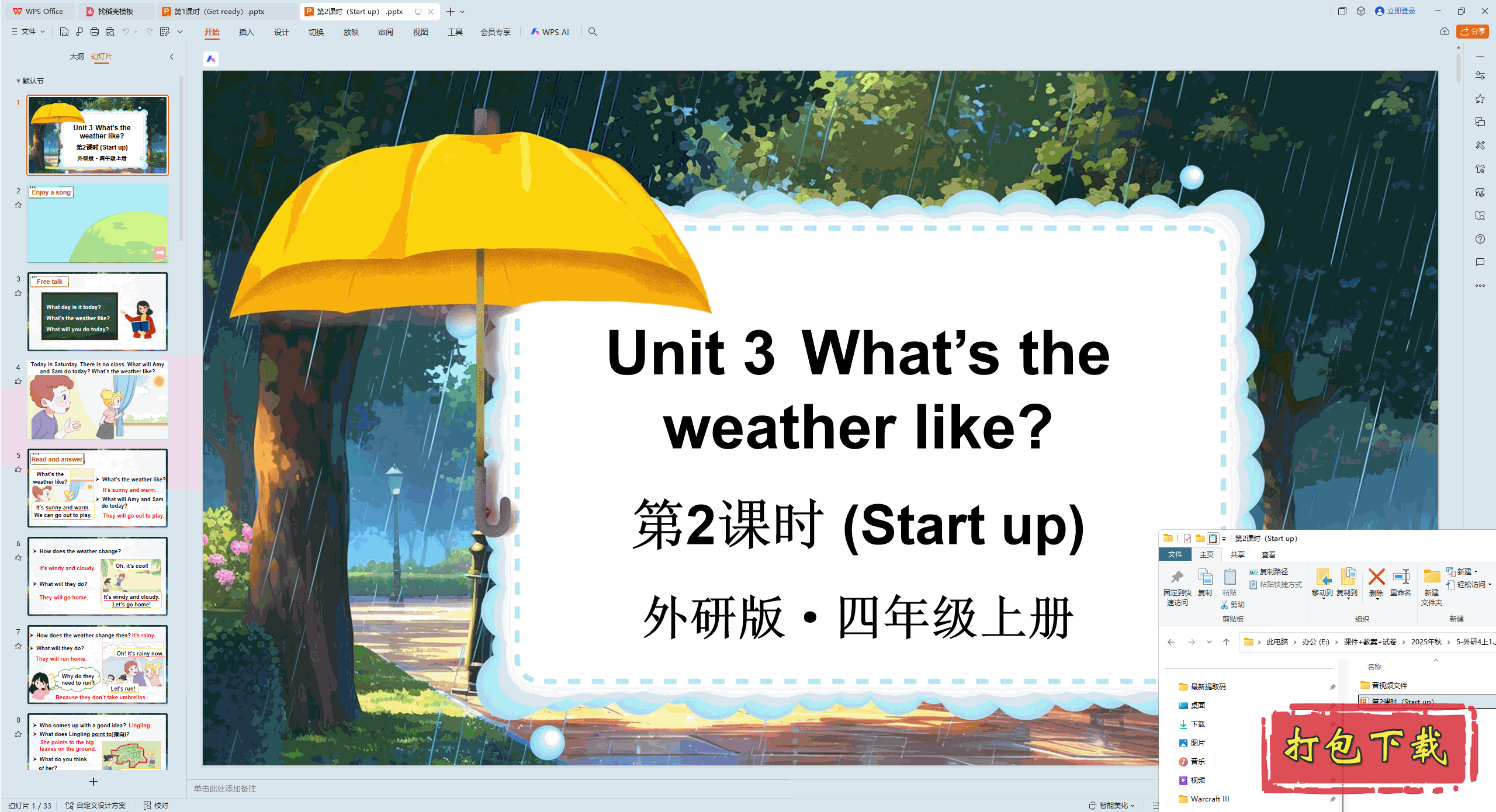Toggle star marker beside slide 8 thumbnail
The image size is (1496, 812).
pyautogui.click(x=18, y=734)
